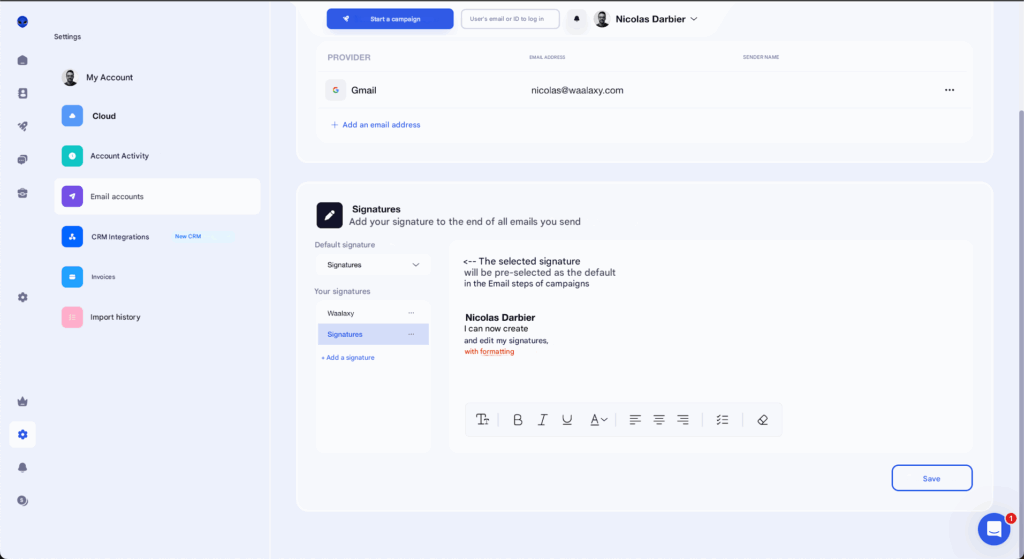
Task: Align signature text left
Action: [x=635, y=420]
